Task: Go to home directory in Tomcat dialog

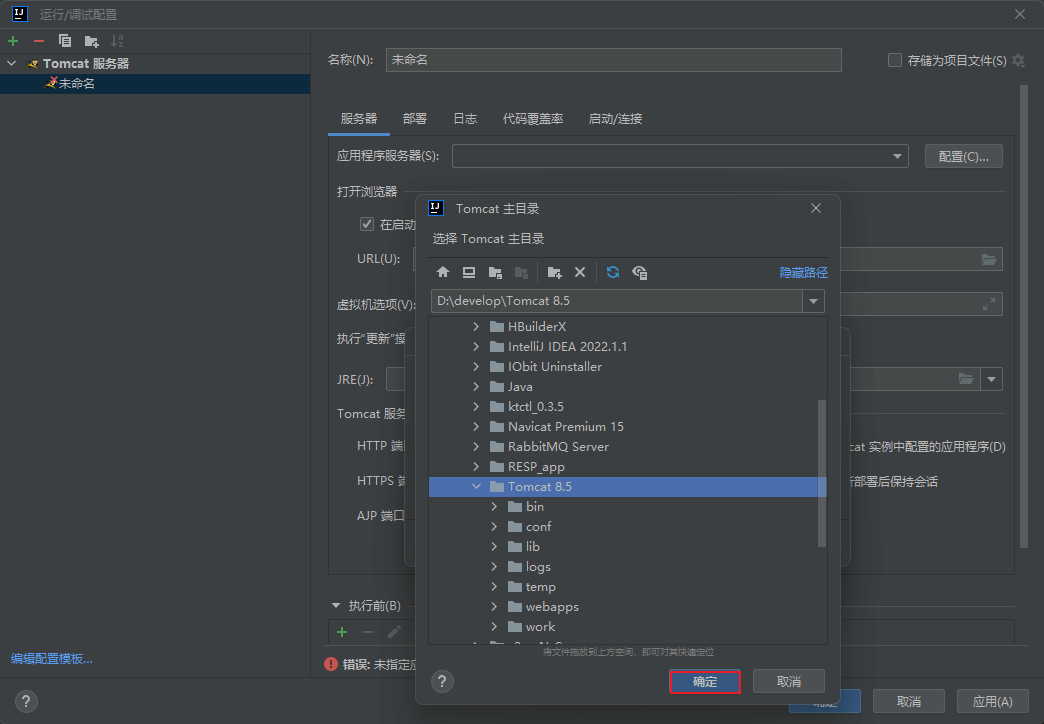Action: tap(443, 272)
